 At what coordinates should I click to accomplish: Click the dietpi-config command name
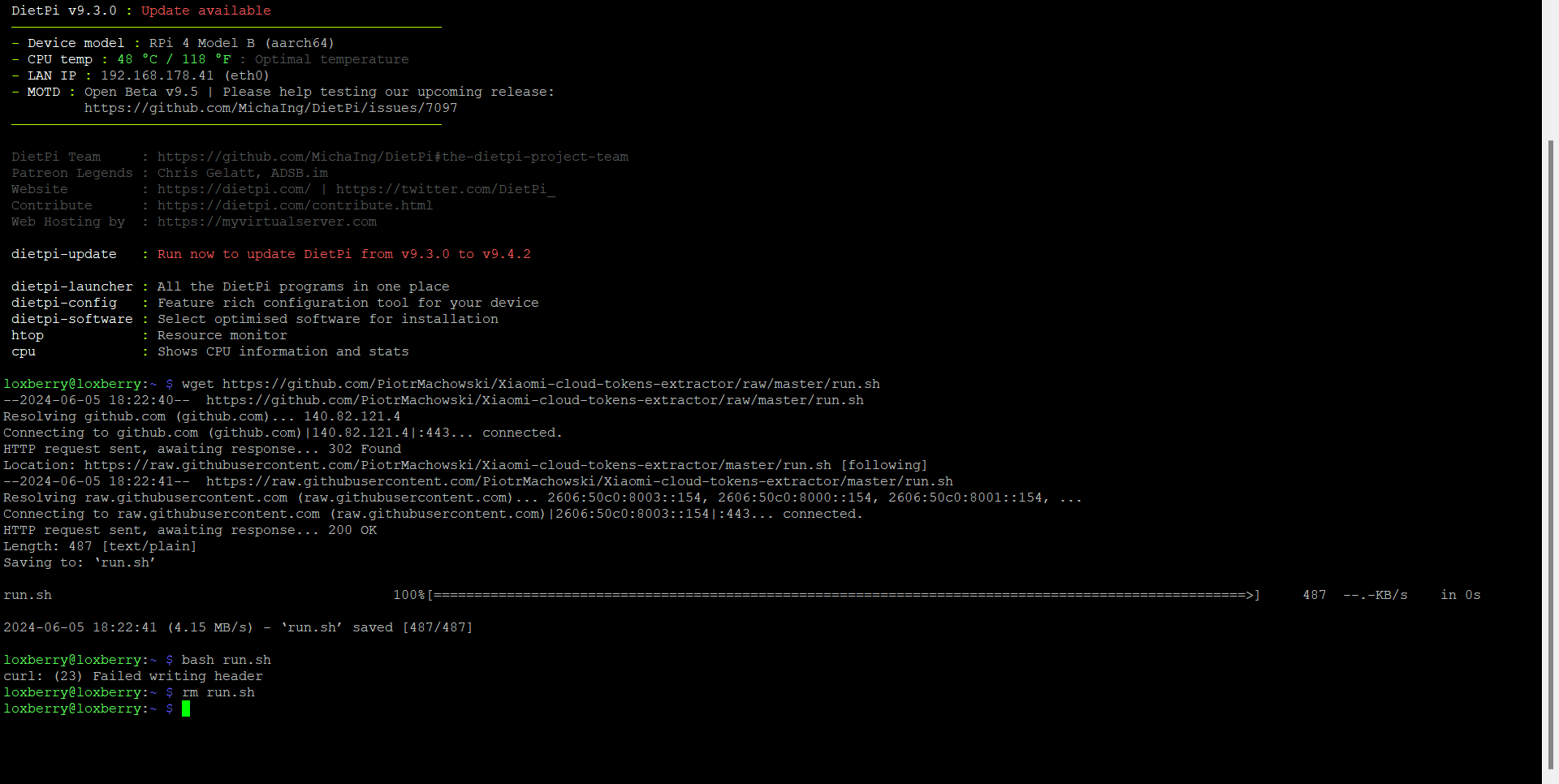pos(63,303)
